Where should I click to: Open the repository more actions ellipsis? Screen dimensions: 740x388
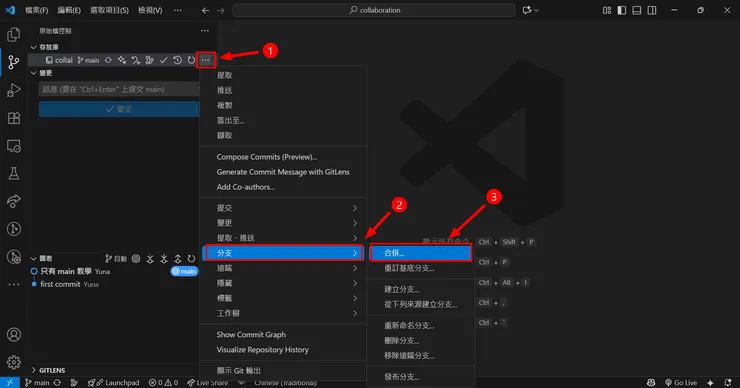(206, 60)
